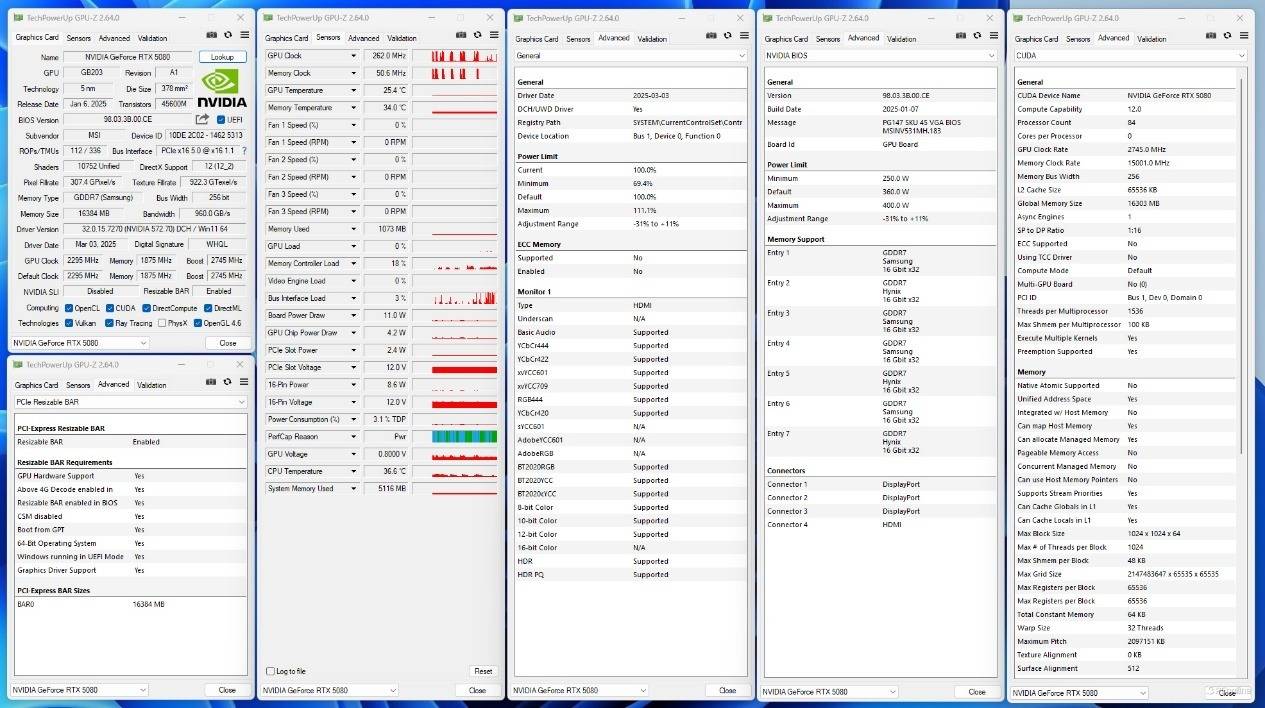Open GPU selector dropdown in Graphics Card window
Screen dimensions: 1265x708
click(80, 342)
